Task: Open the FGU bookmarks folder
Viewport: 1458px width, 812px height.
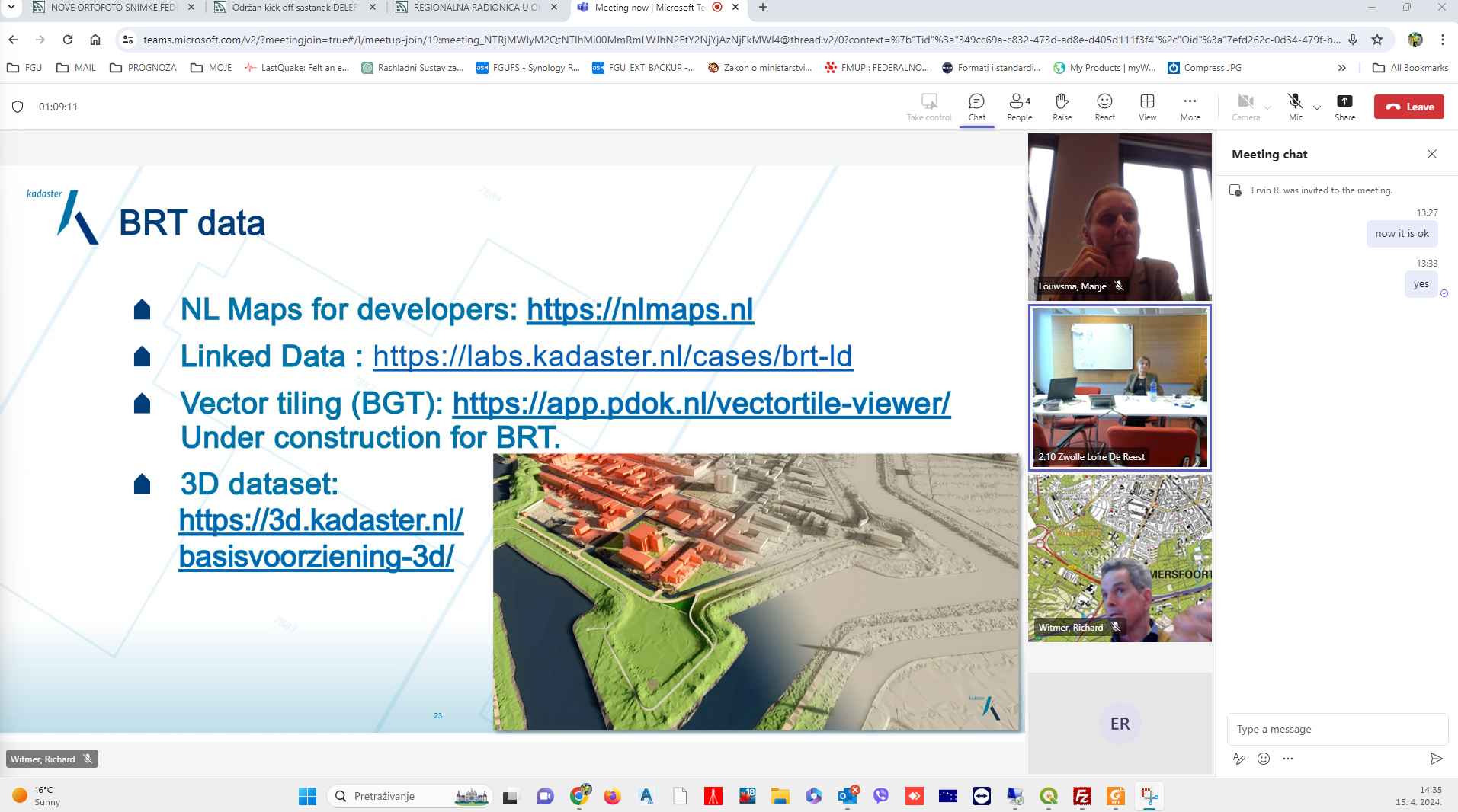Action: [24, 68]
